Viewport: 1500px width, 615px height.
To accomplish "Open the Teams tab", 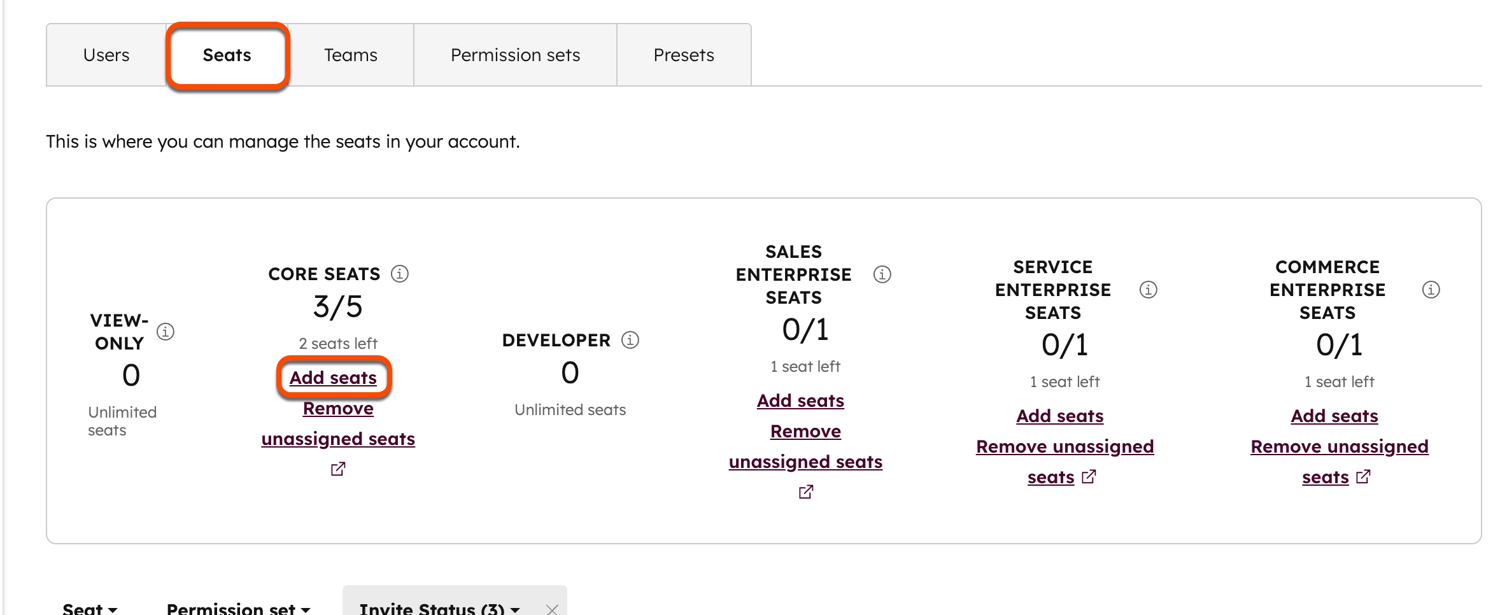I will tap(351, 55).
